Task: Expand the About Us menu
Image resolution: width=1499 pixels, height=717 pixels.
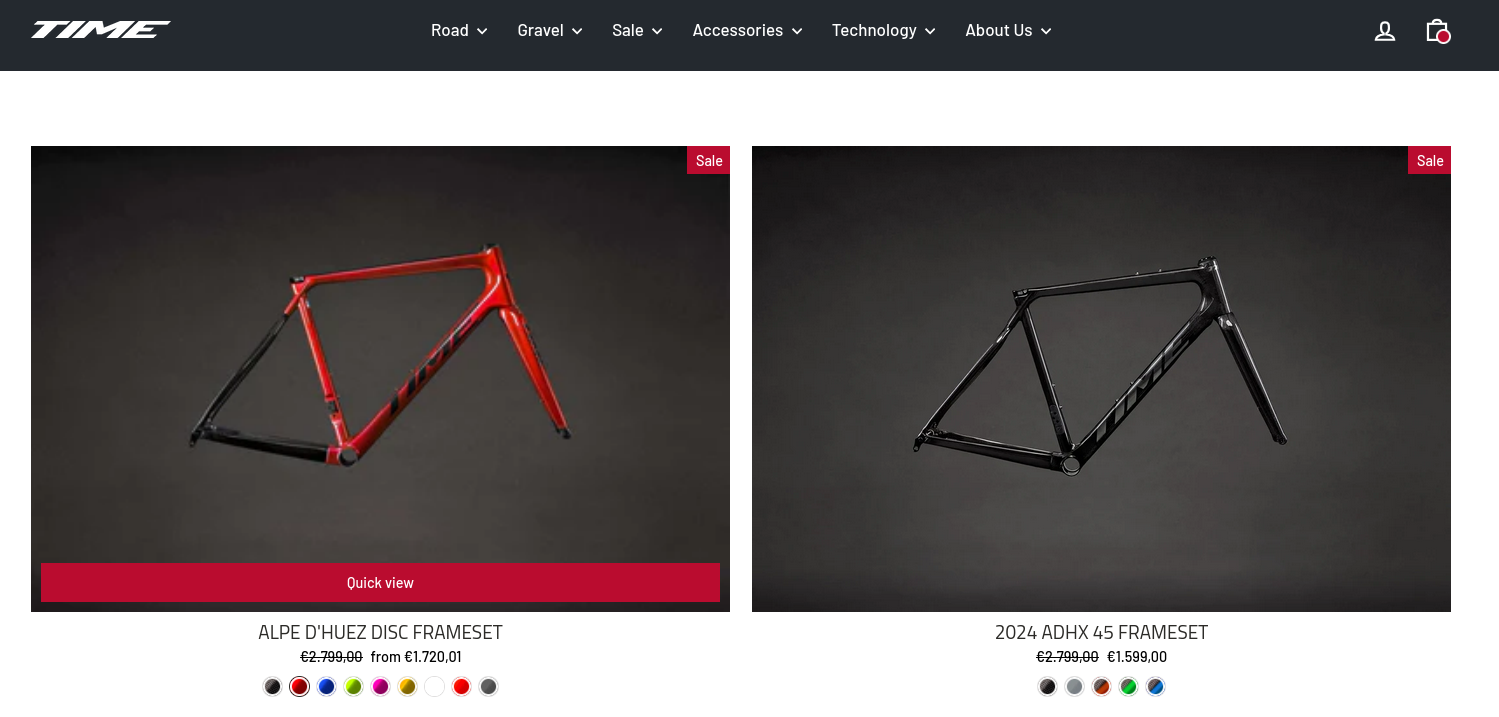Action: click(x=1008, y=31)
